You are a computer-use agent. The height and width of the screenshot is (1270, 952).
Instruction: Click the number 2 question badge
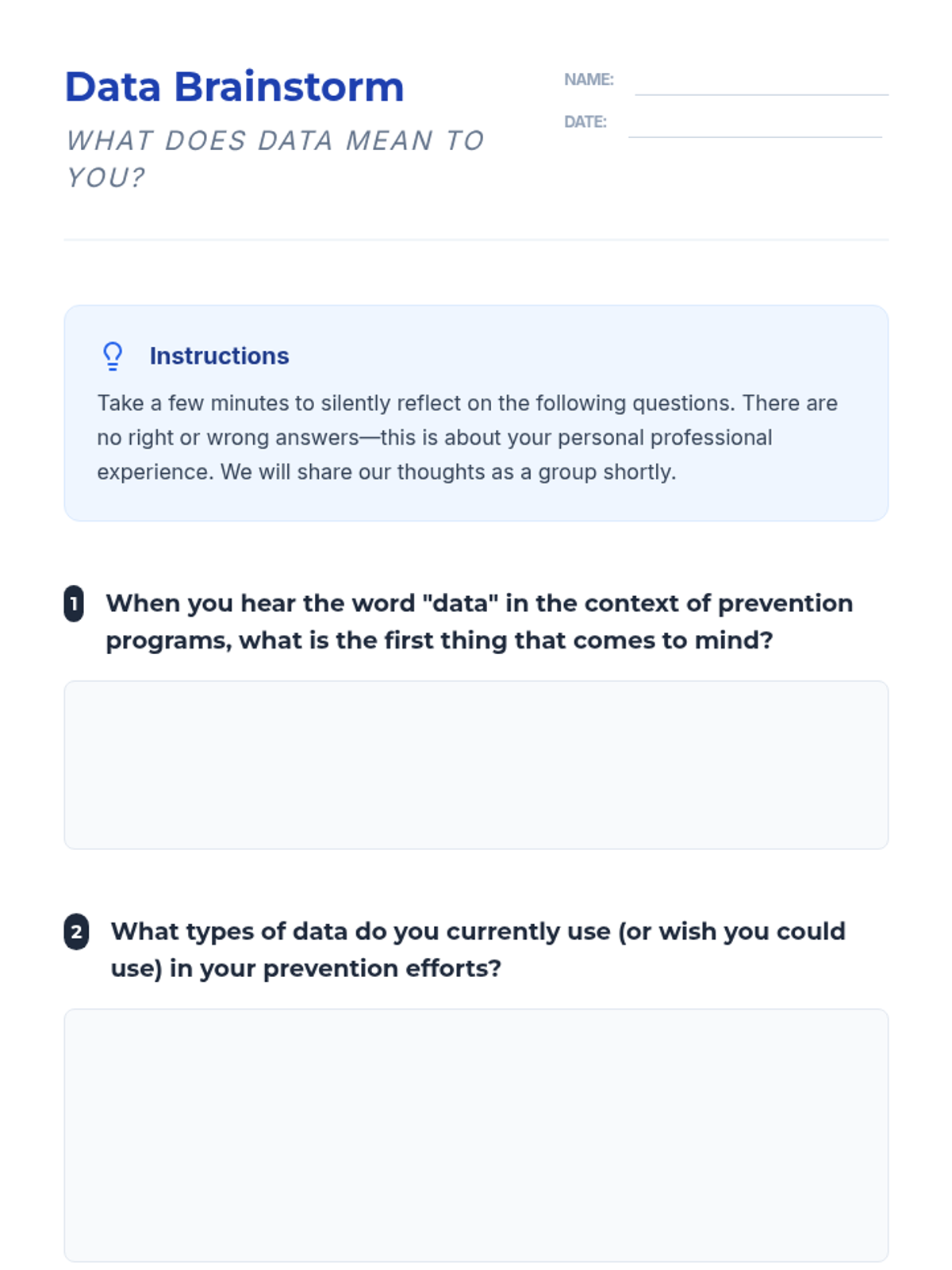76,932
